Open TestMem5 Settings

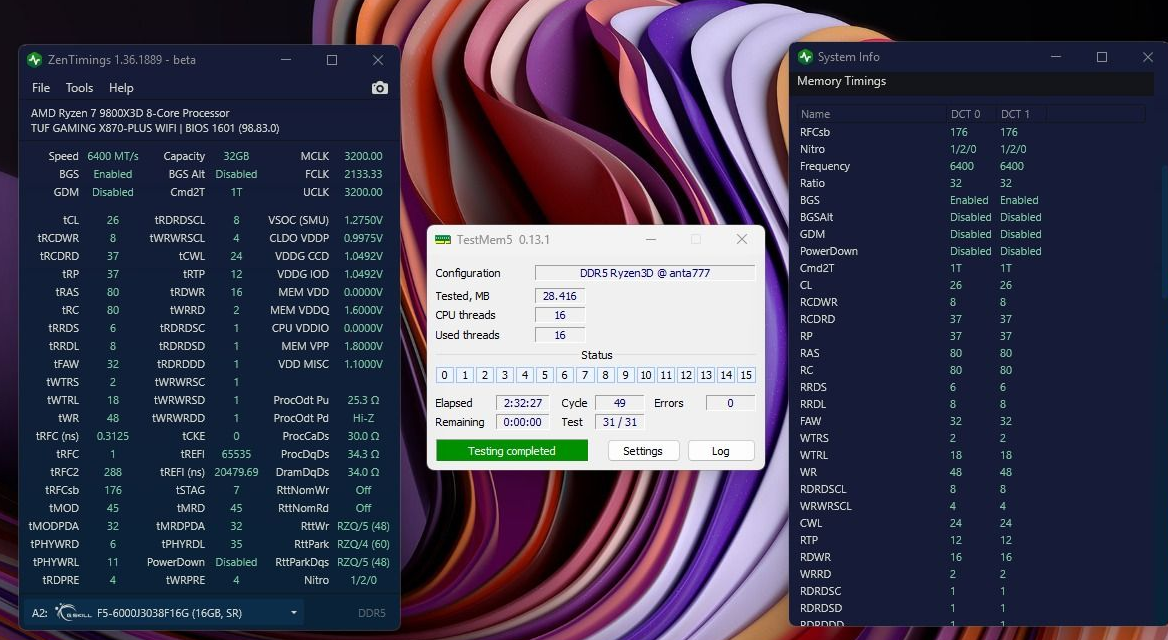click(x=643, y=451)
